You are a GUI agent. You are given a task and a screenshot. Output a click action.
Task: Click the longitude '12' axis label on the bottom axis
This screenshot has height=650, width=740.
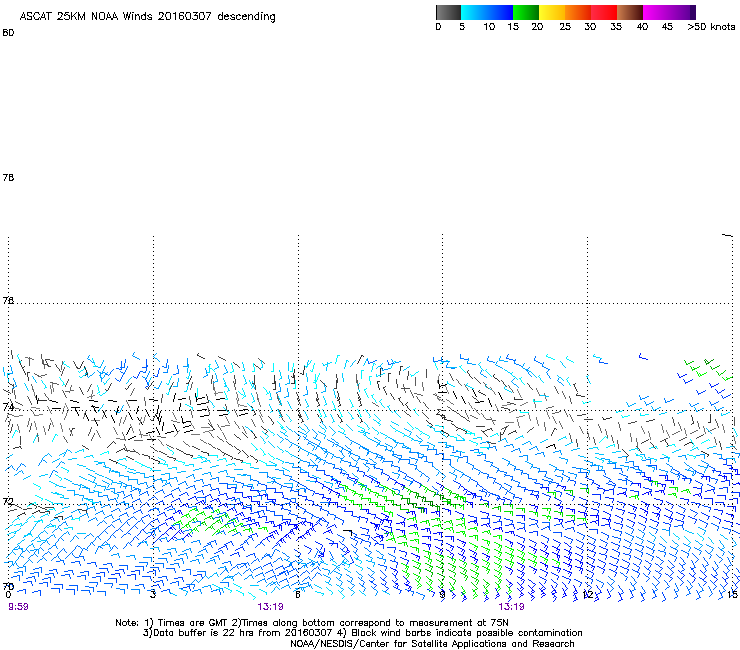tap(589, 595)
